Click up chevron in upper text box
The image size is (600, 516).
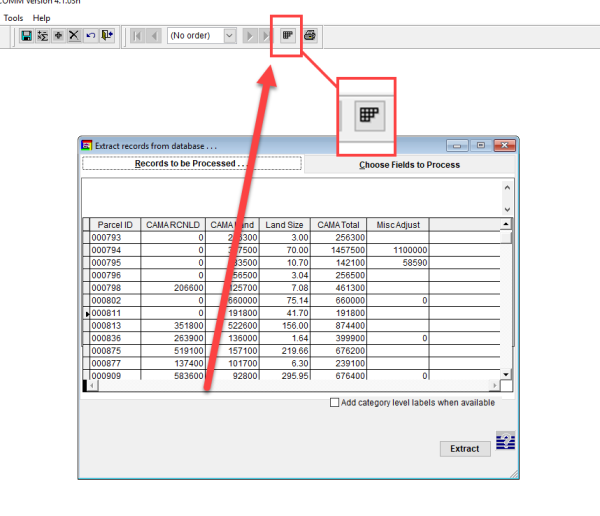507,188
